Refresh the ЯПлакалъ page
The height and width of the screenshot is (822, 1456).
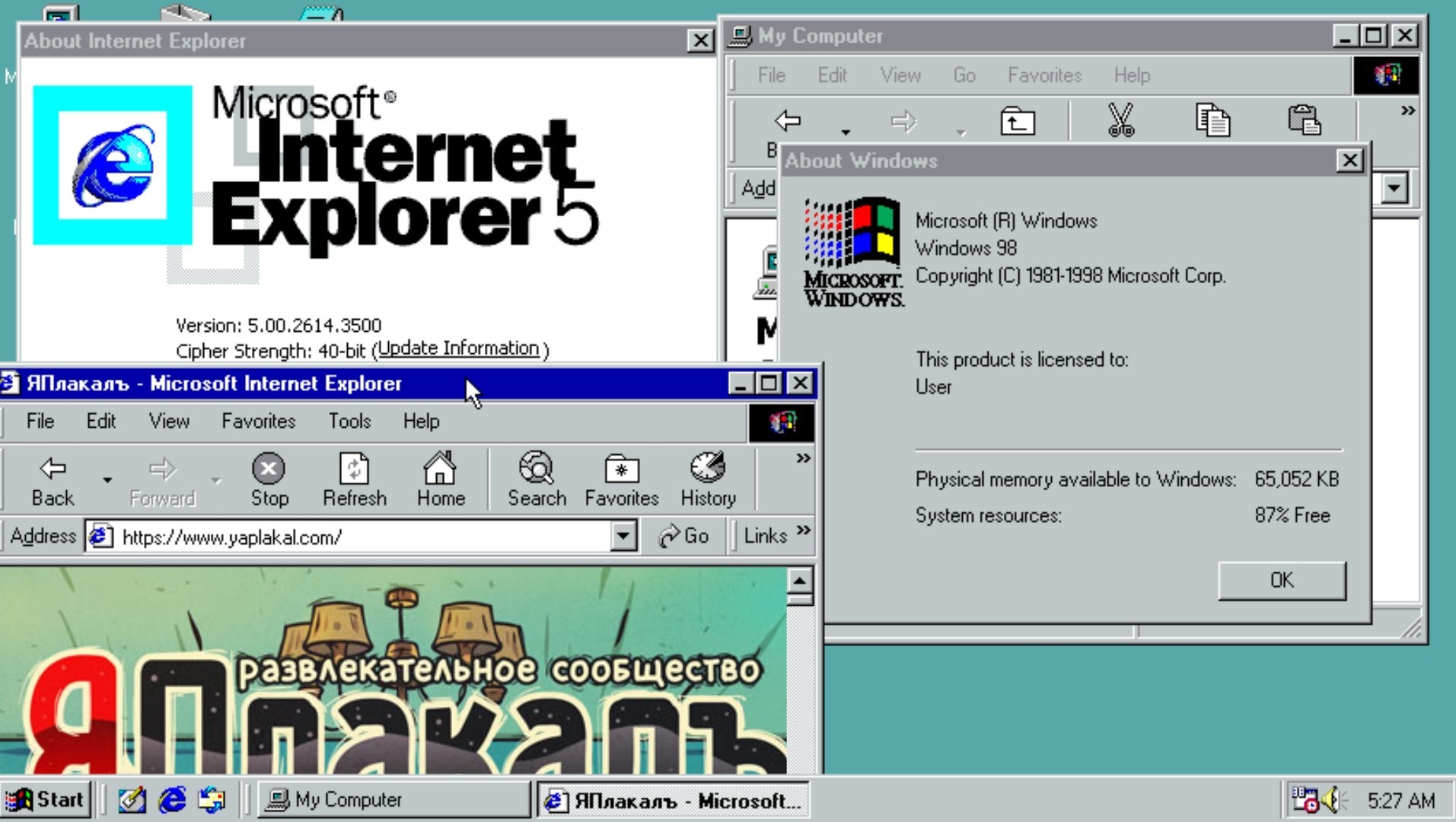point(354,481)
